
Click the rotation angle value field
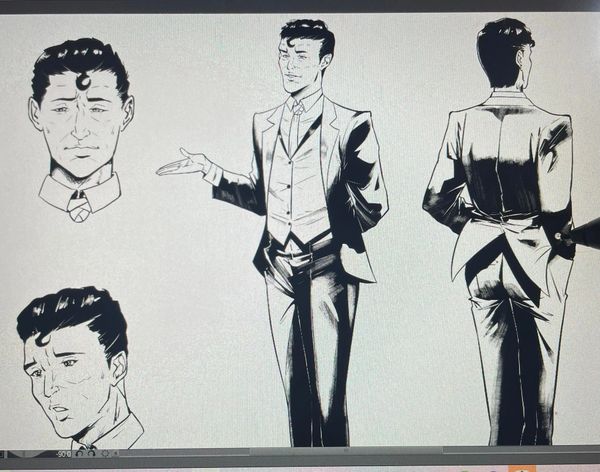(64, 454)
